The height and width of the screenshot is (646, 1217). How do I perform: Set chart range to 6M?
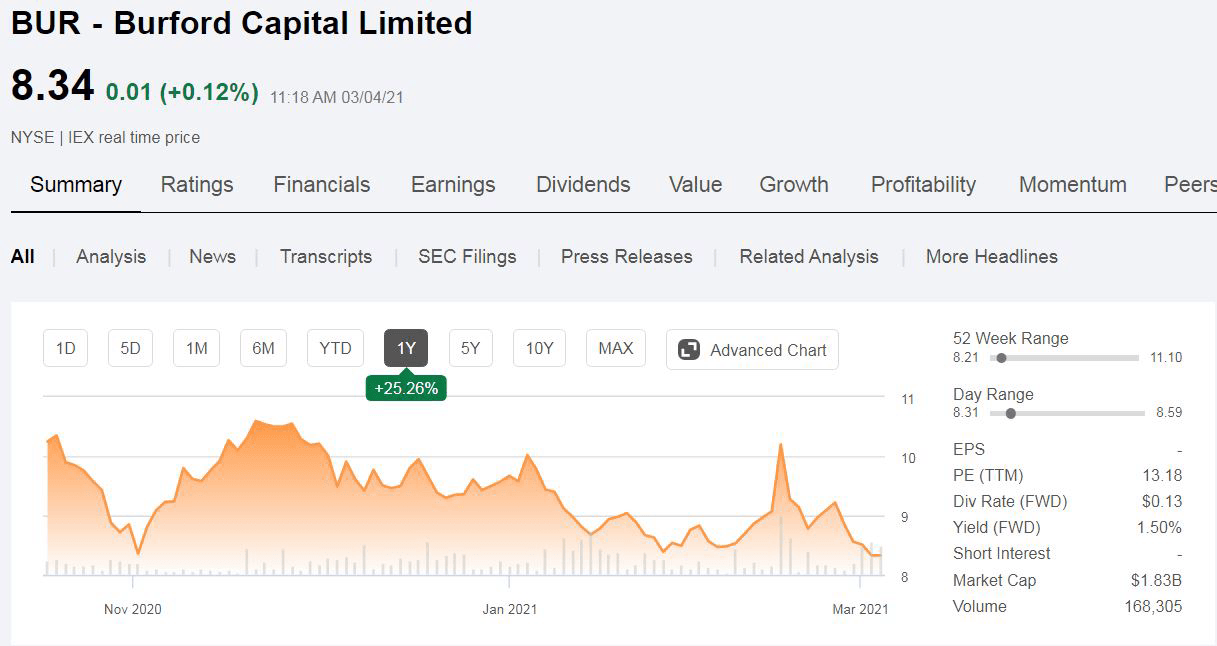(x=263, y=348)
